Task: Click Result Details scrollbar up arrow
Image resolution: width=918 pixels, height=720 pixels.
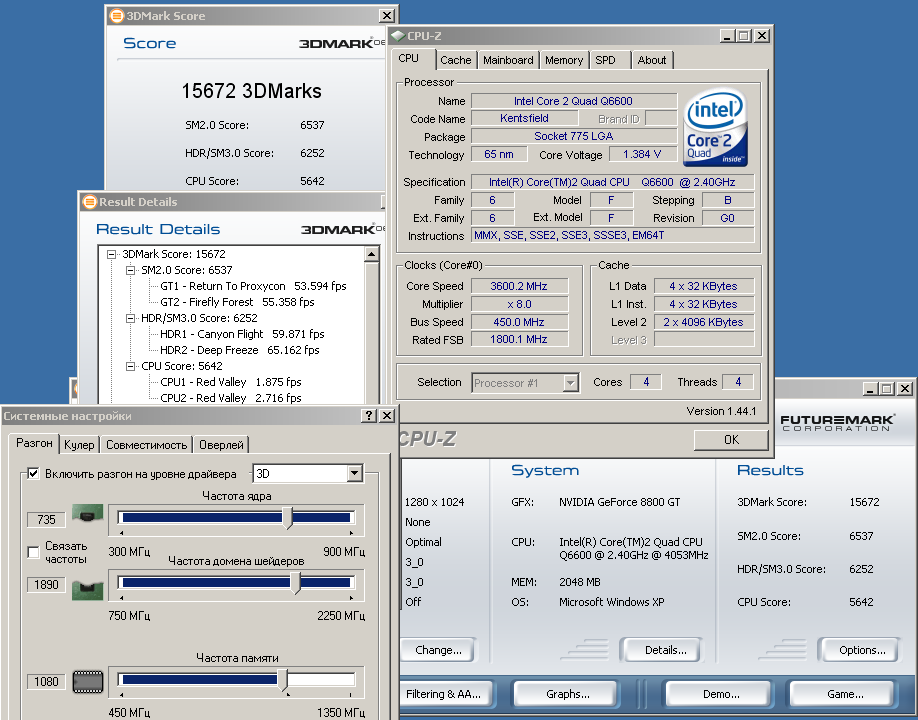Action: [x=372, y=255]
